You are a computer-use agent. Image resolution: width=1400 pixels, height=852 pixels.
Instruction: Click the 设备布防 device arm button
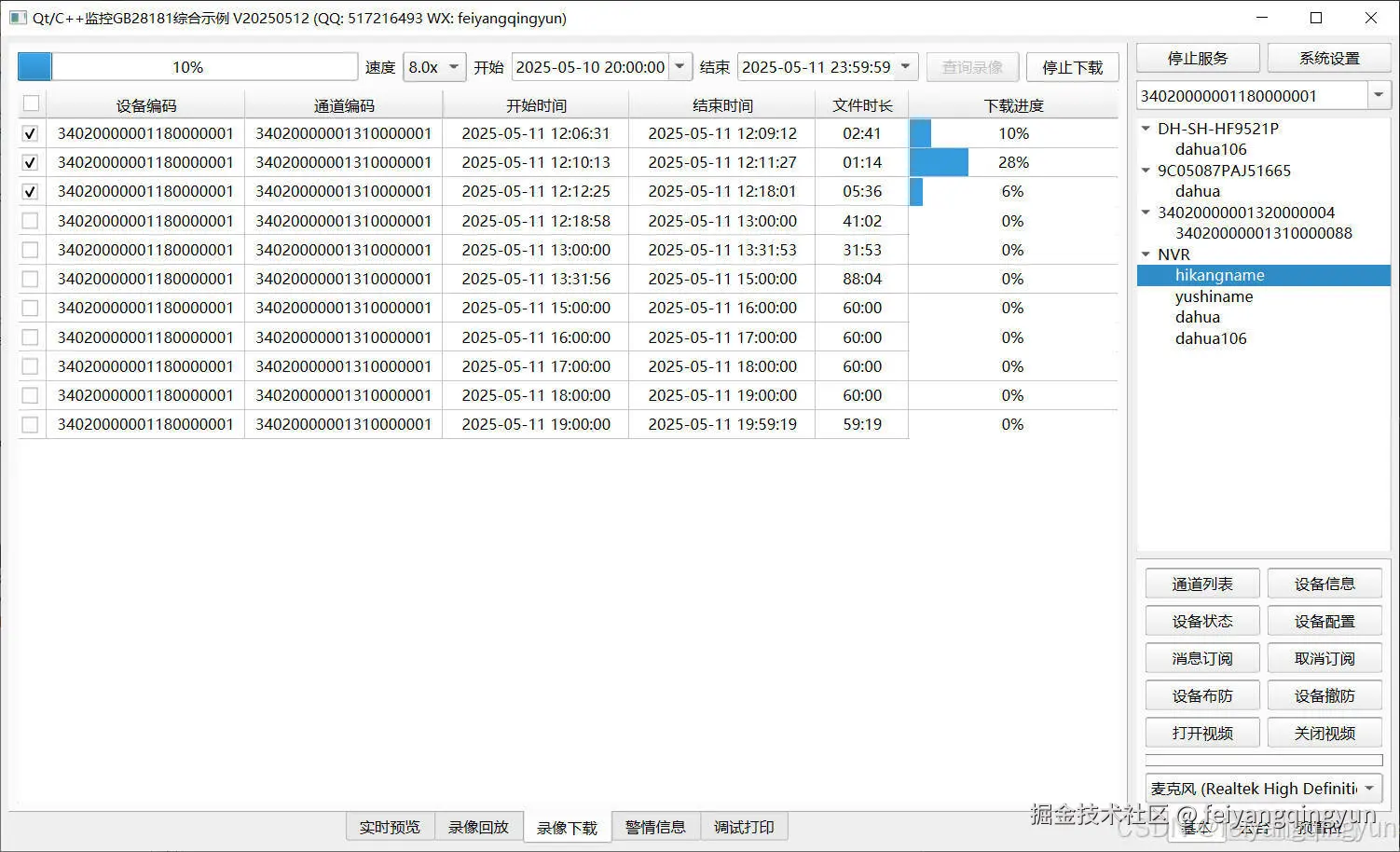pos(1201,694)
